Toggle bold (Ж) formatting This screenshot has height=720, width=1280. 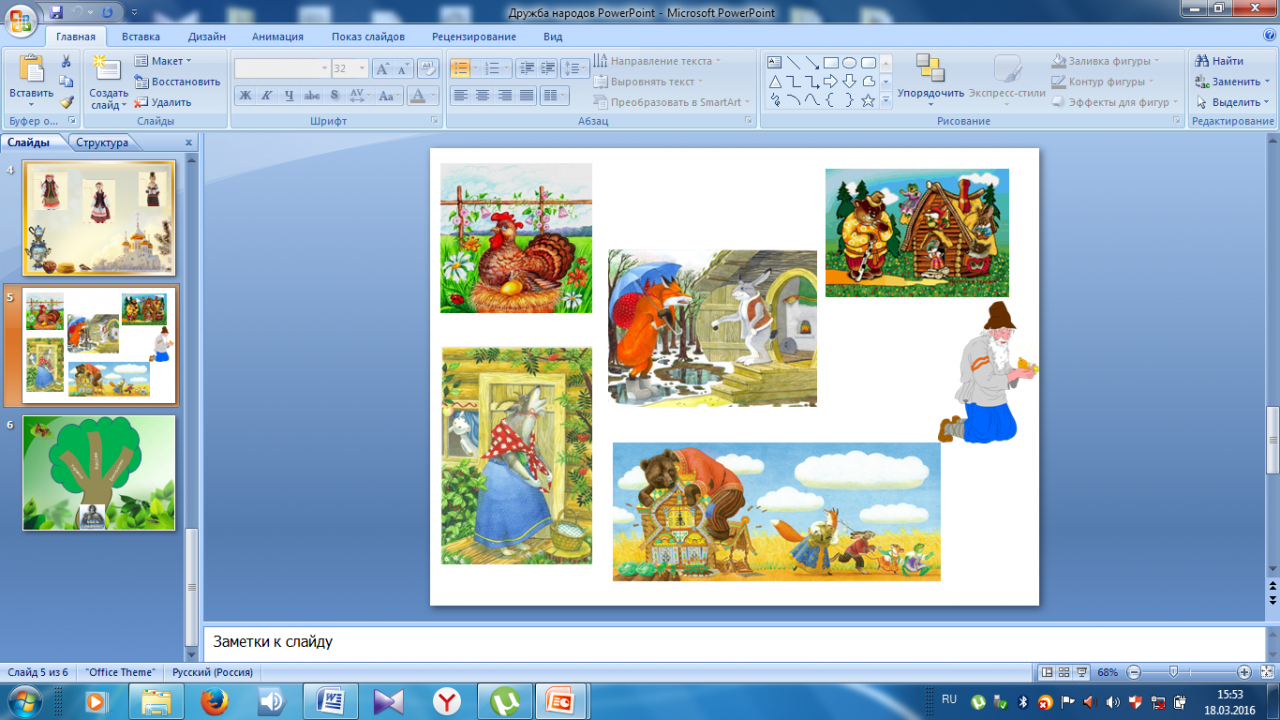click(x=245, y=96)
